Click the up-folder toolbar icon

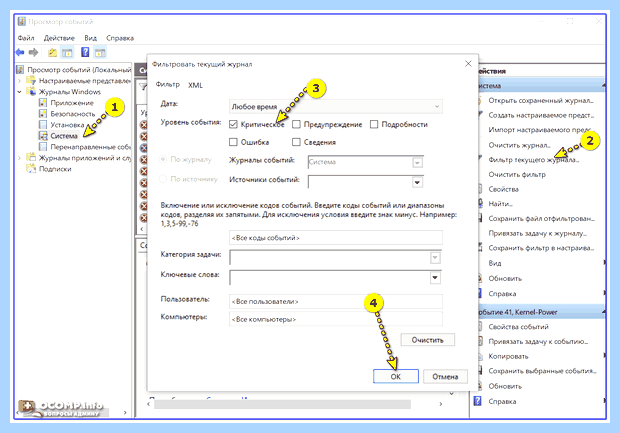(x=52, y=52)
